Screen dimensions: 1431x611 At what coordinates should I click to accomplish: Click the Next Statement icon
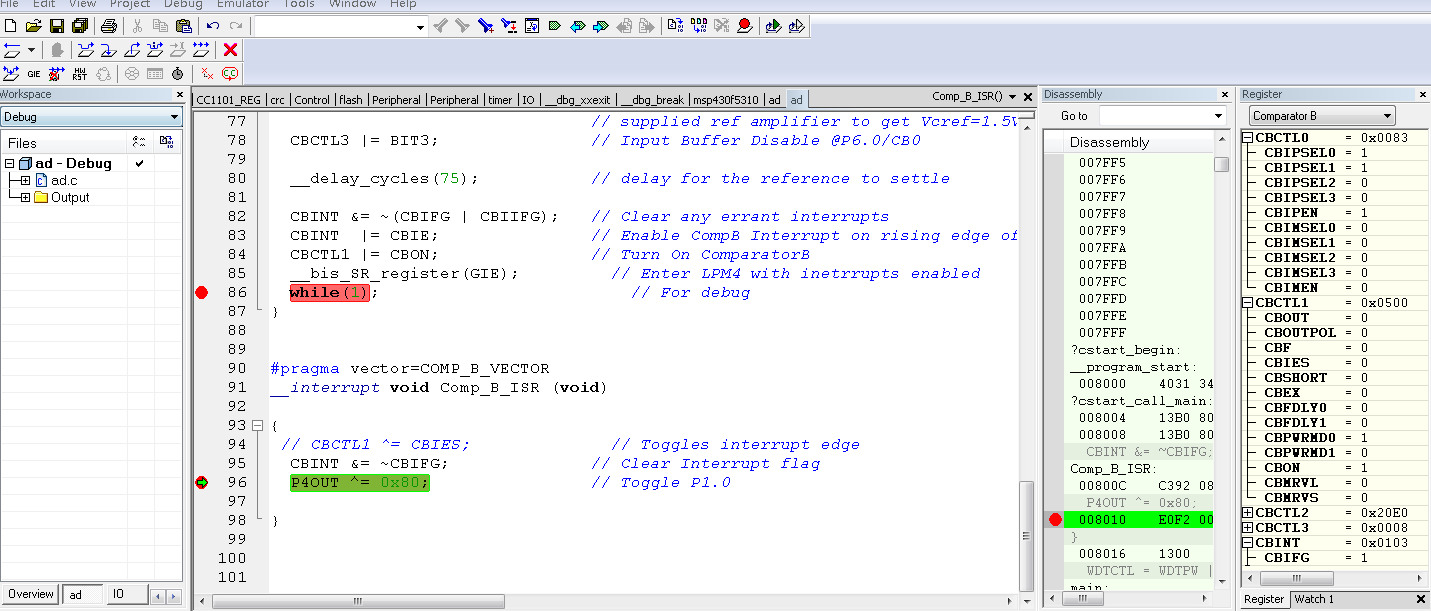point(155,49)
